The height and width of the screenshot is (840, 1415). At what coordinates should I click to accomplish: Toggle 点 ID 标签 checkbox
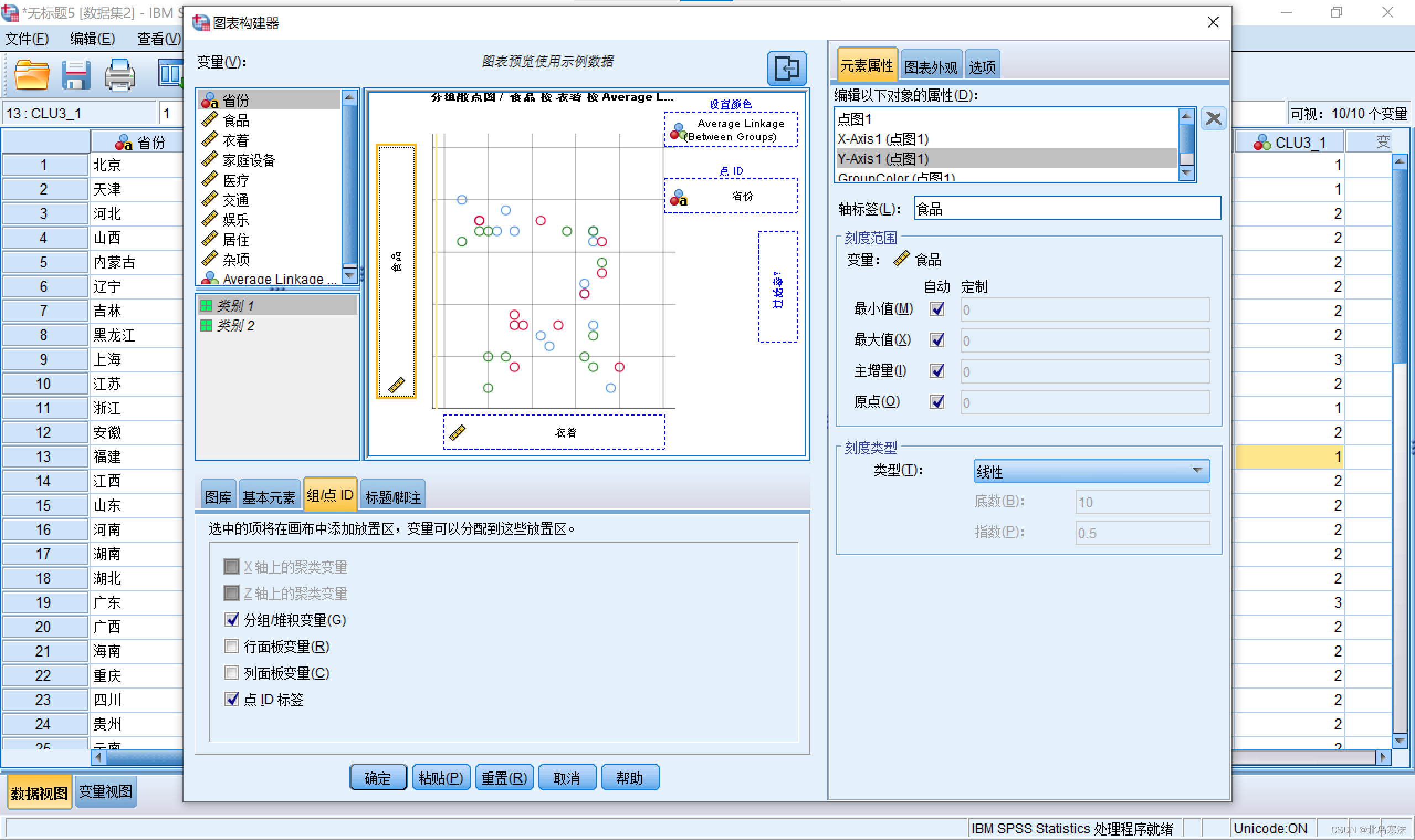coord(232,700)
